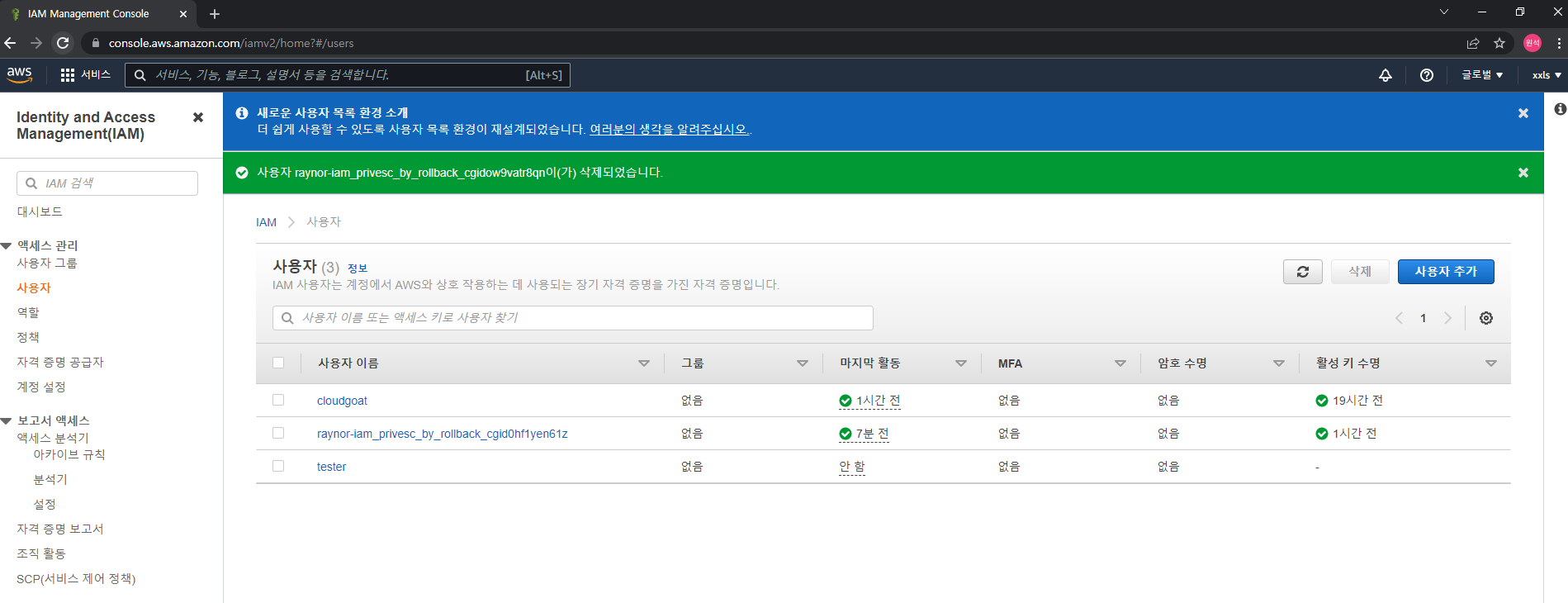Sort by 마지막 활동 column arrow
This screenshot has width=1568, height=603.
point(961,363)
